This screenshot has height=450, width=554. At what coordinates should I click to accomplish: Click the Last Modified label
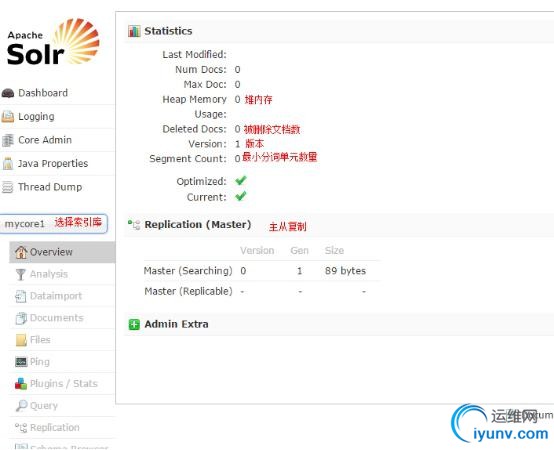(194, 55)
